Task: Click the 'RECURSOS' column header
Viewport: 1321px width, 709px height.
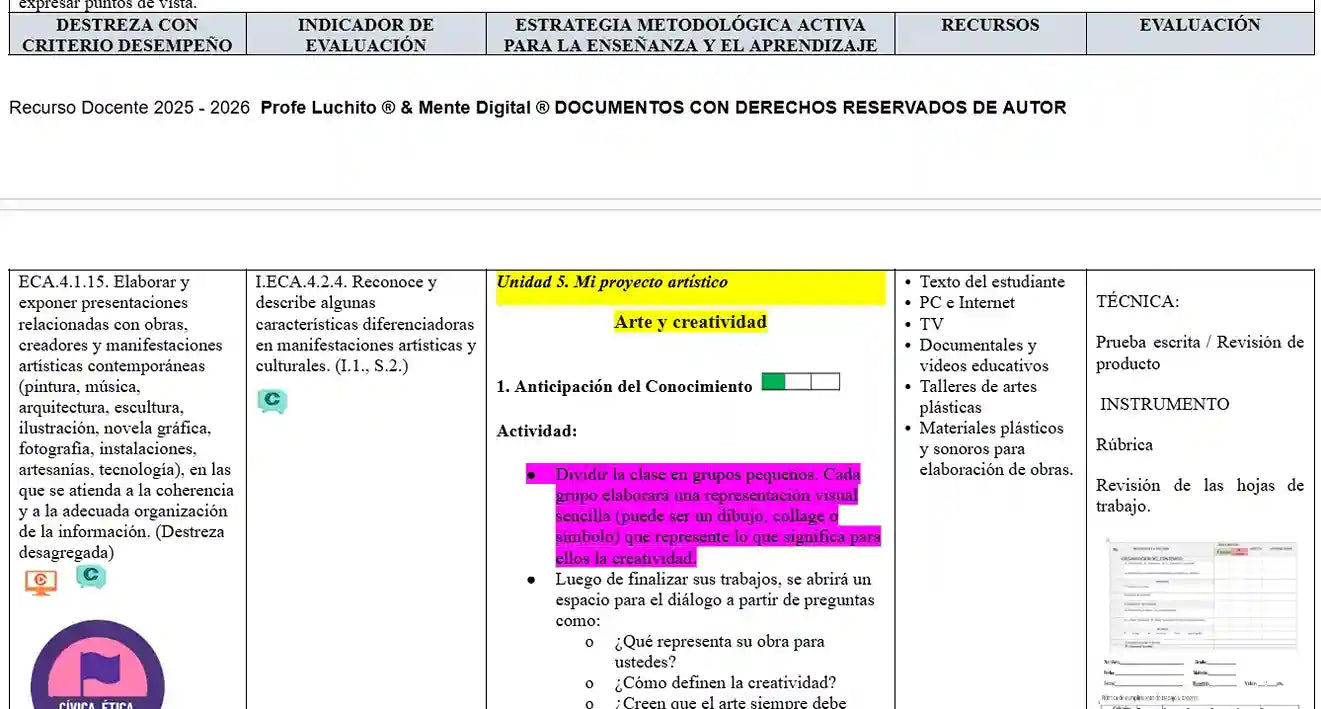Action: coord(990,25)
